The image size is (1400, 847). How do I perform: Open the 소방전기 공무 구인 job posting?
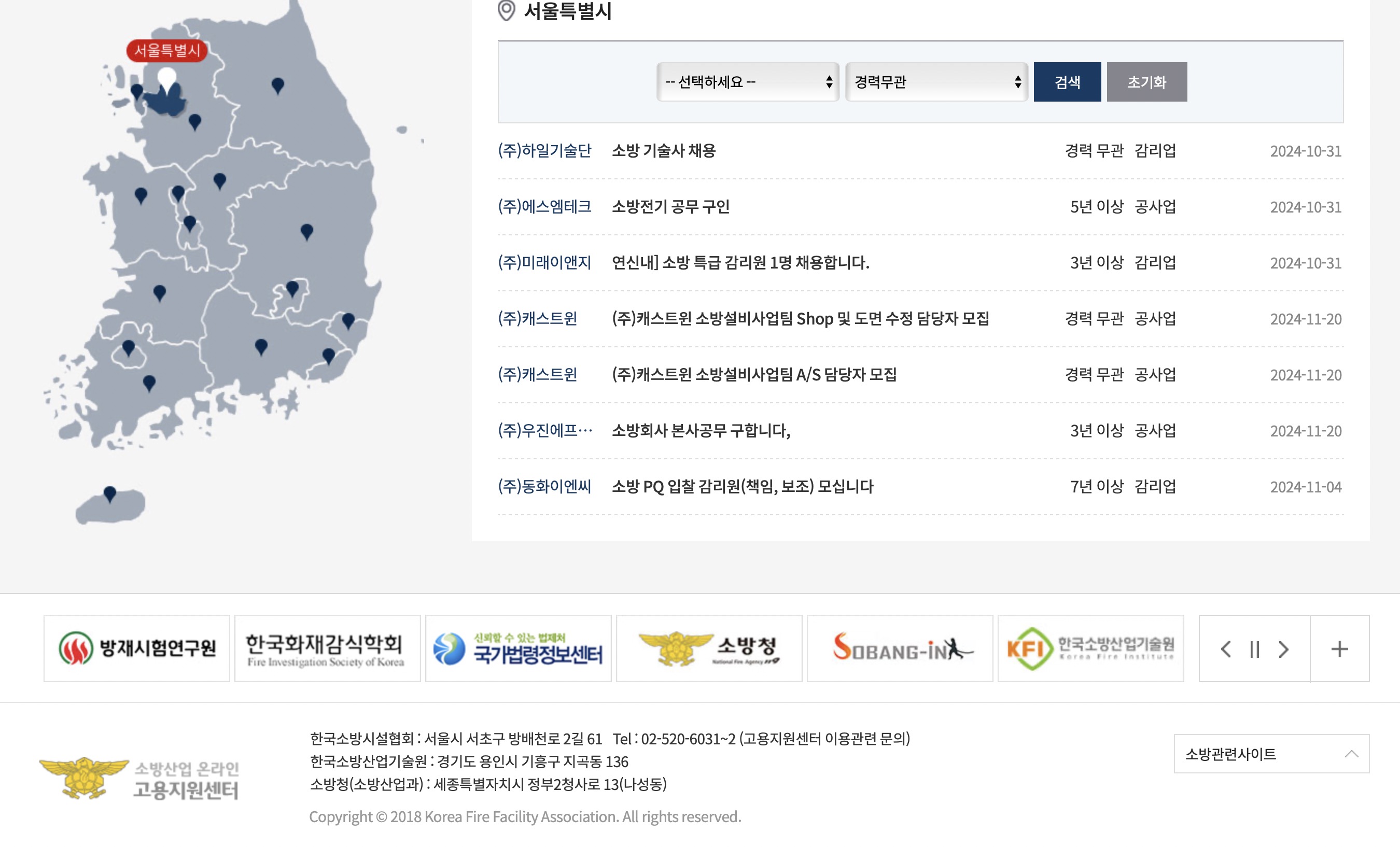click(670, 207)
